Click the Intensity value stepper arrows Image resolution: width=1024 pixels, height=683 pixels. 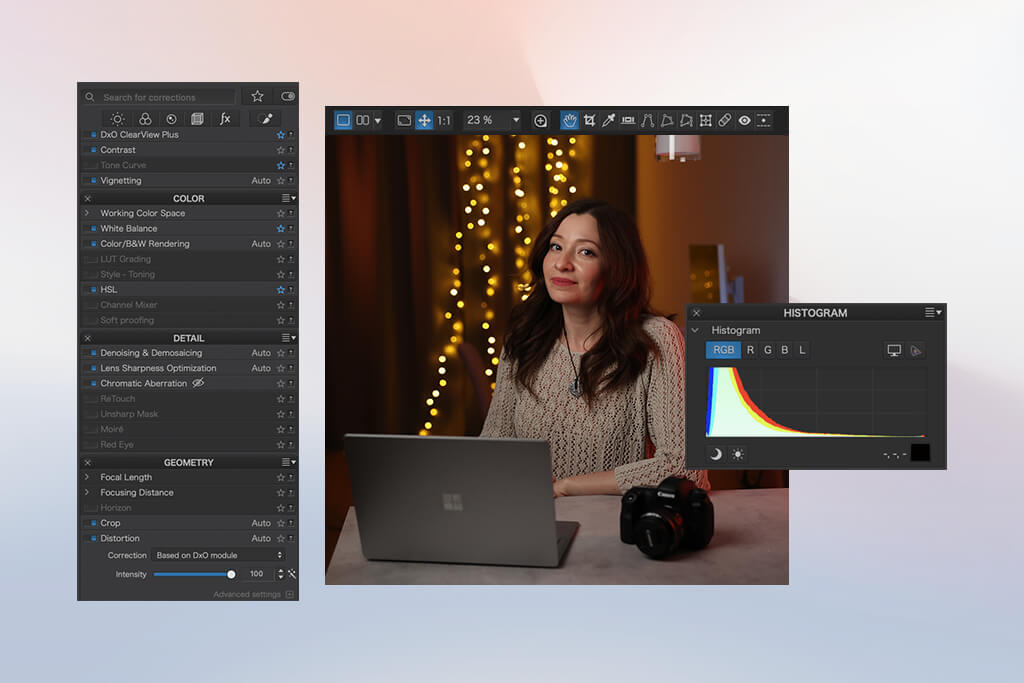click(281, 574)
